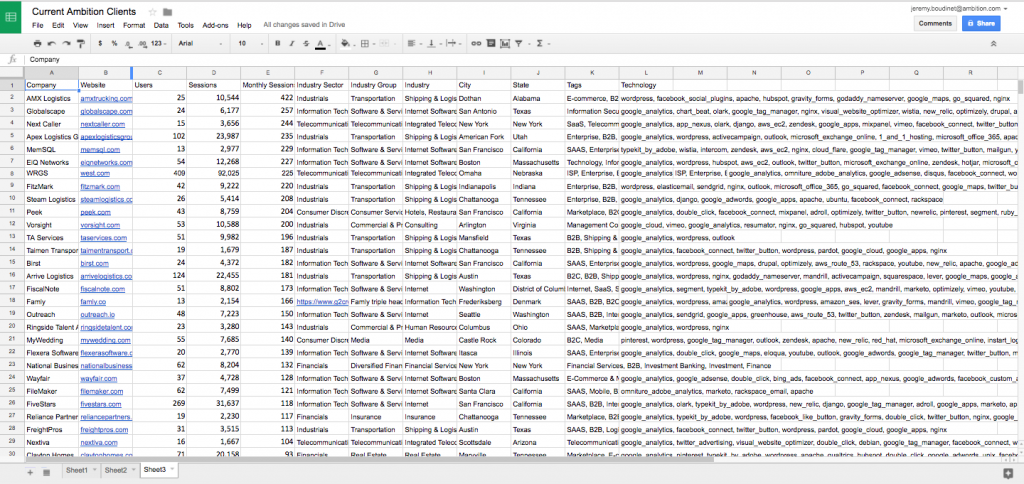
Task: Add a new sheet with plus icon
Action: click(x=30, y=472)
